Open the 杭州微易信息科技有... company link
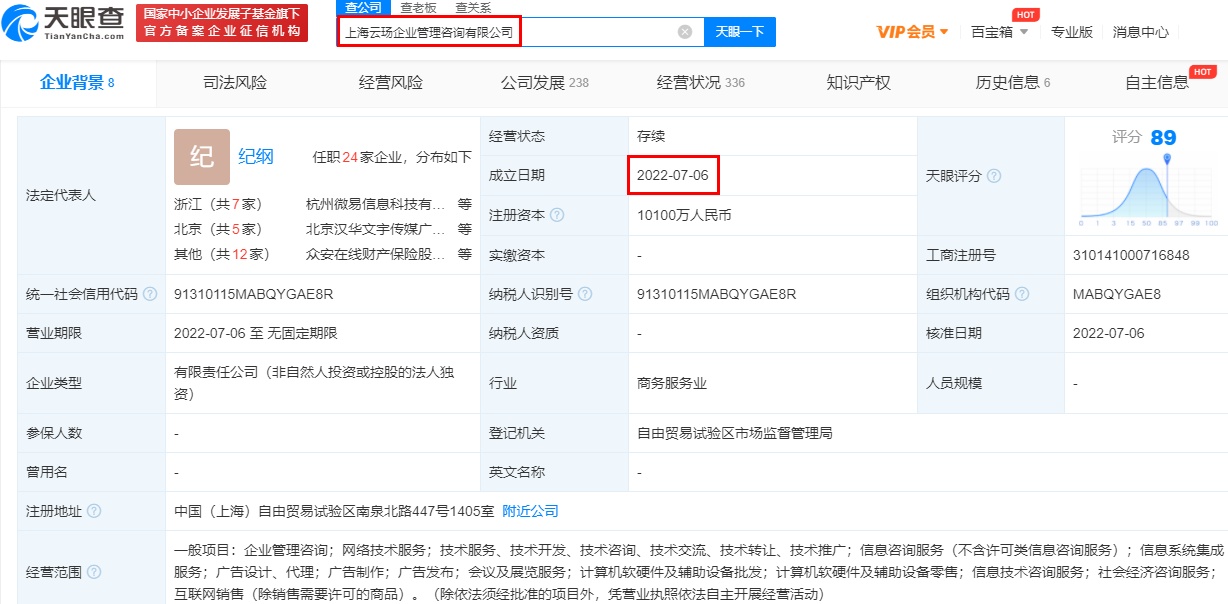1228x604 pixels. [x=376, y=204]
